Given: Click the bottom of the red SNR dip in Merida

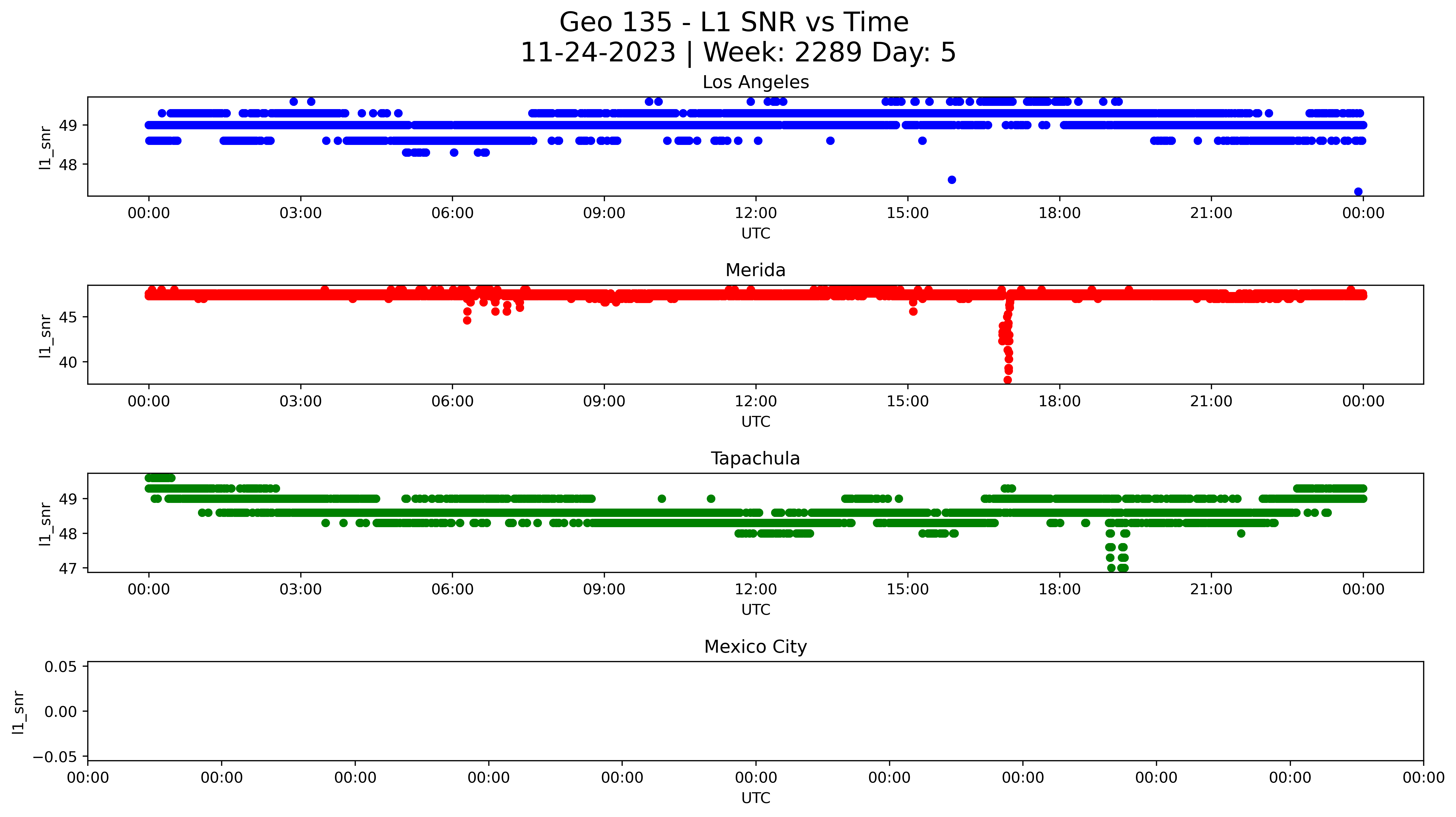Looking at the screenshot, I should 1008,379.
